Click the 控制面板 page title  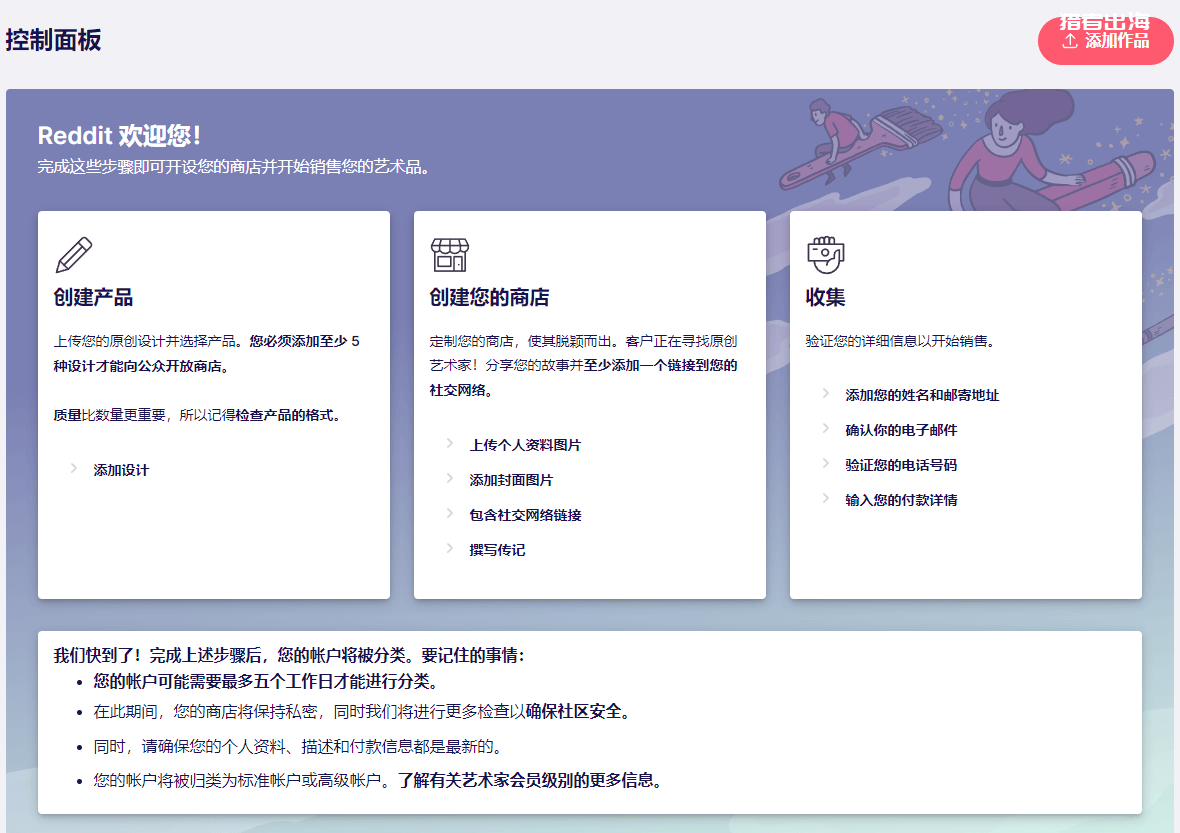point(53,40)
